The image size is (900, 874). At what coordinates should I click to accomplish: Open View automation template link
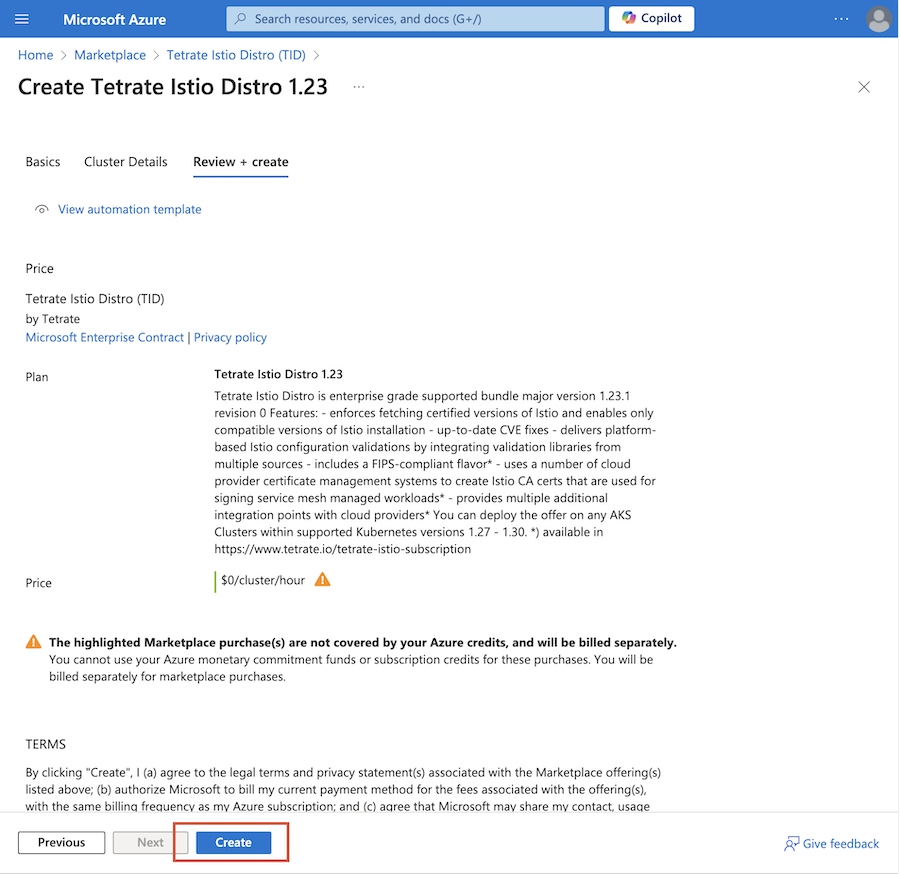[130, 209]
